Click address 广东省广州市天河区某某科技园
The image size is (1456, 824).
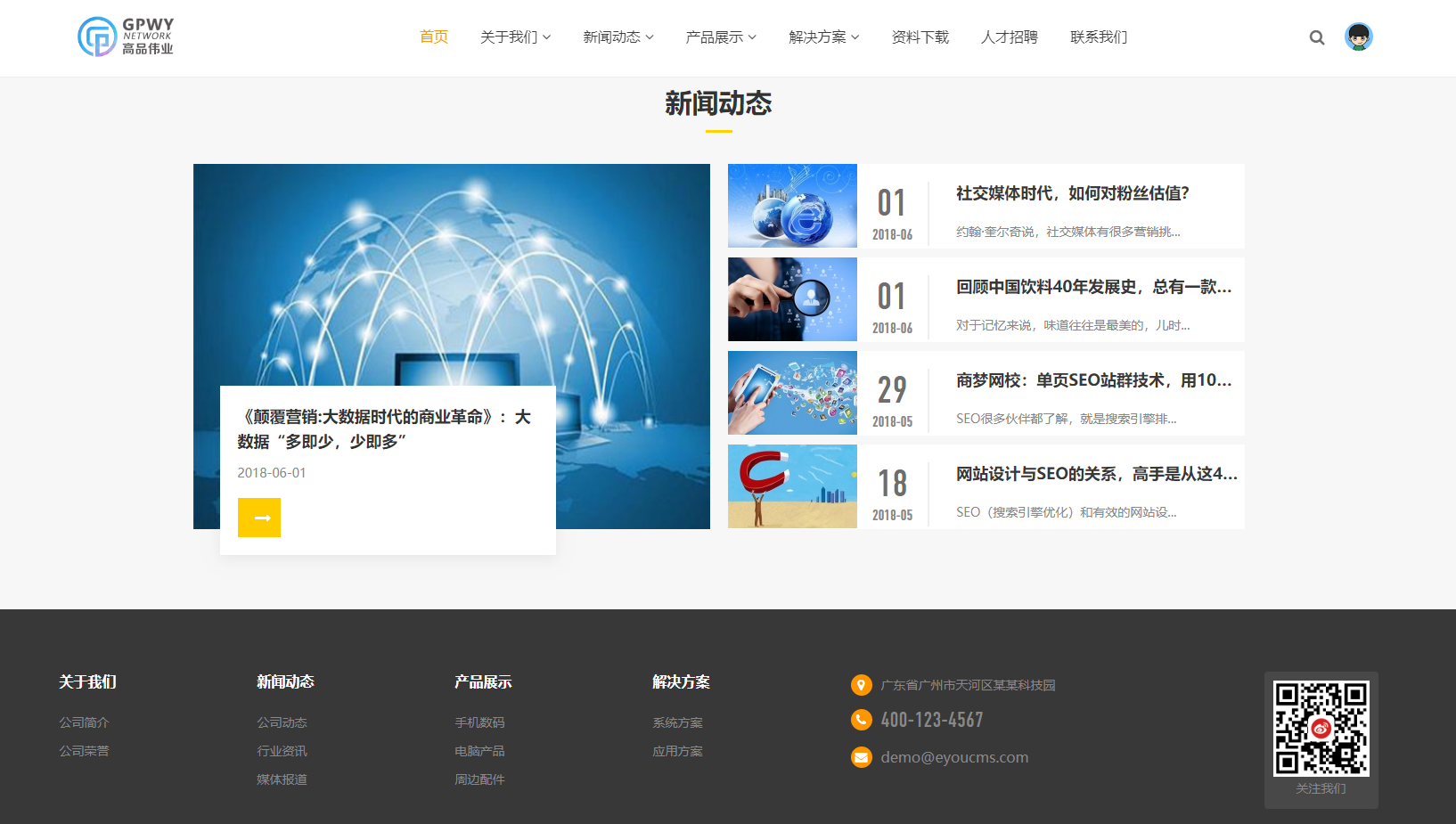[968, 685]
